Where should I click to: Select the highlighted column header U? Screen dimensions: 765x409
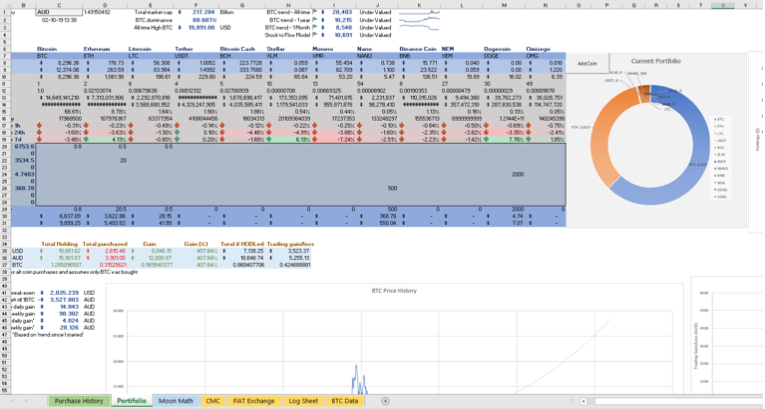pos(723,5)
